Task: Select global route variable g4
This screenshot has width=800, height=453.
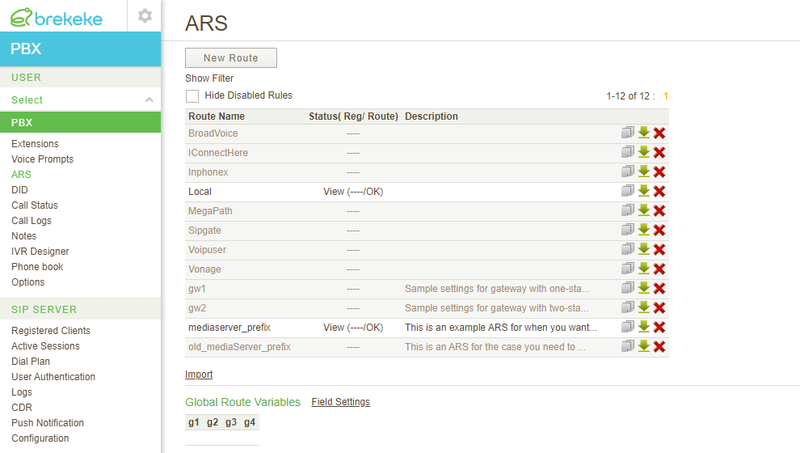Action: click(x=249, y=422)
